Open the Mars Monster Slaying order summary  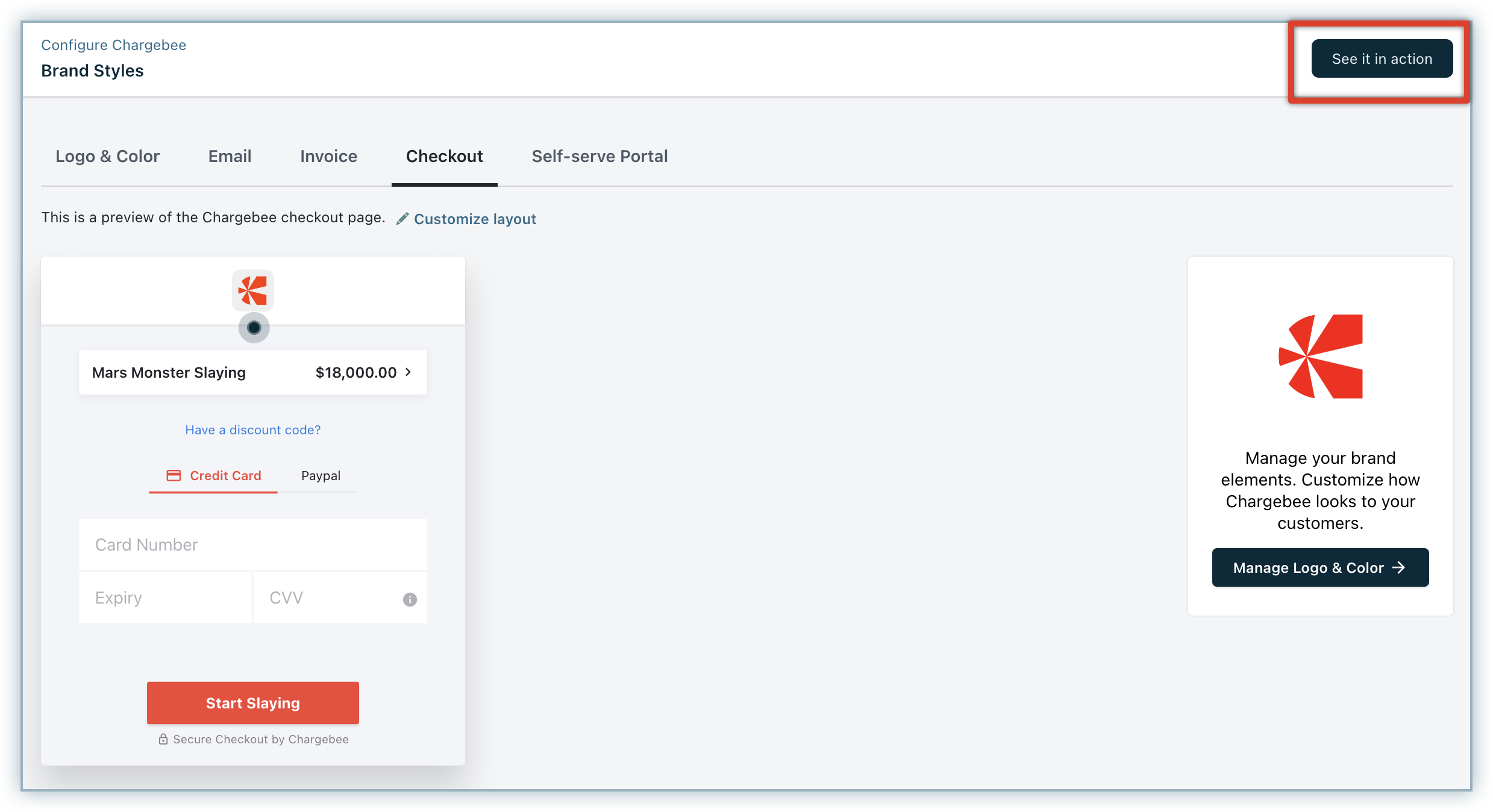click(169, 372)
